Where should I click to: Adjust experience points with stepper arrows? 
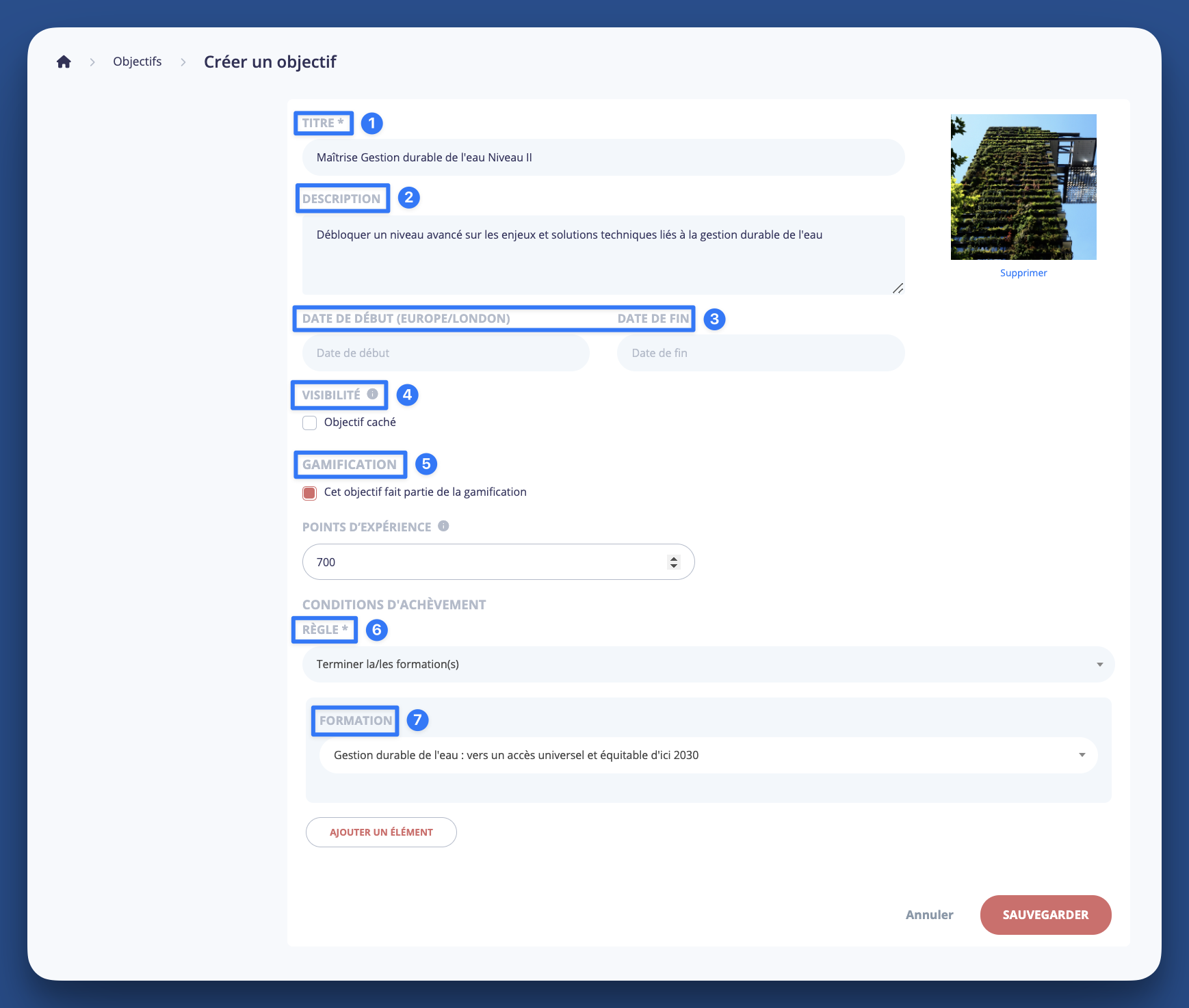(x=674, y=562)
